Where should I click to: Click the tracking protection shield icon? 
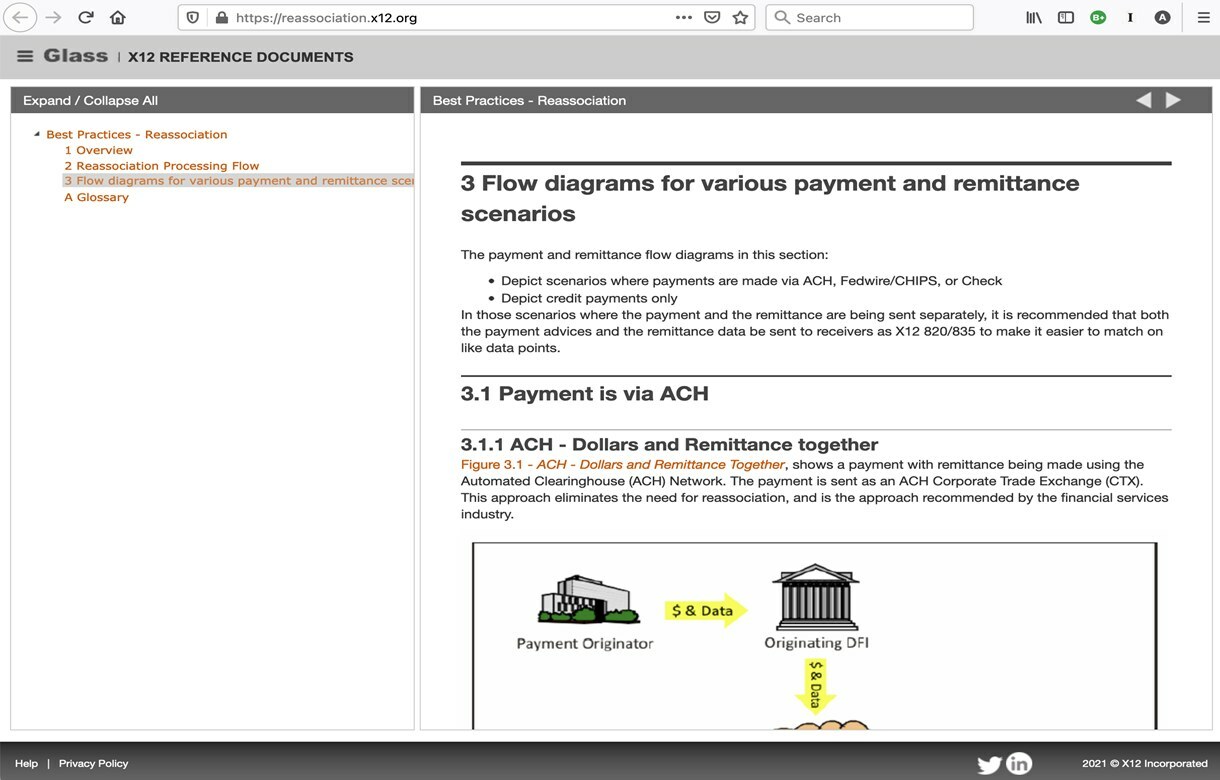tap(193, 17)
